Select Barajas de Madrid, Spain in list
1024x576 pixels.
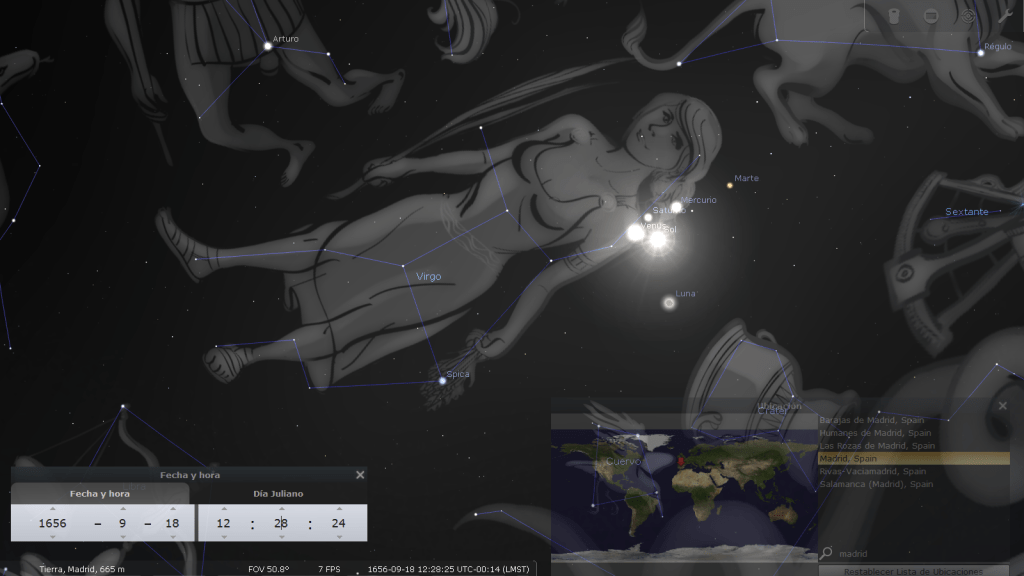[874, 420]
